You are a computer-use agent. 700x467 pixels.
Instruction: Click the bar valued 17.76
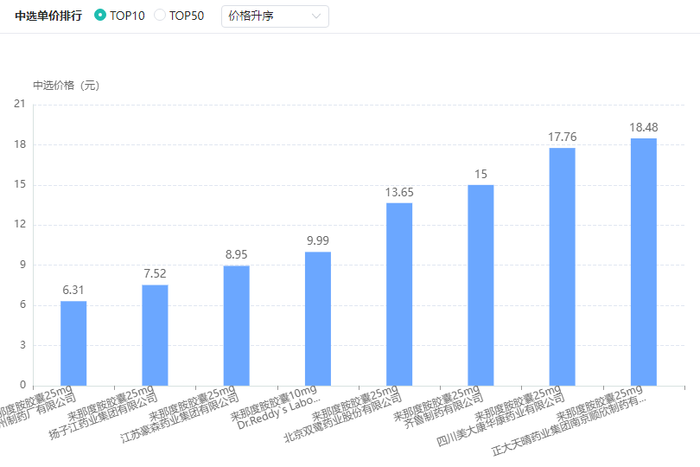coord(562,267)
